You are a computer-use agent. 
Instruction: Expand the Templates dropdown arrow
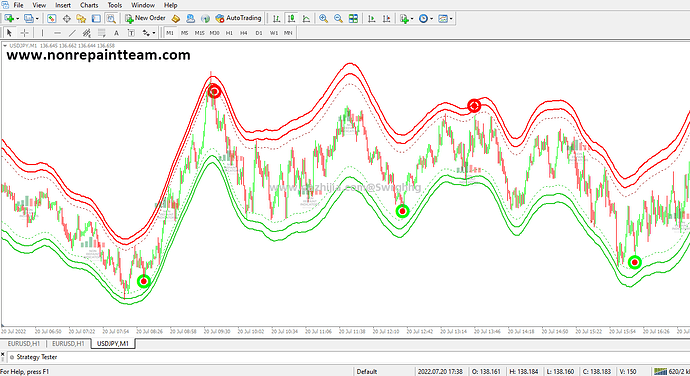coord(451,19)
